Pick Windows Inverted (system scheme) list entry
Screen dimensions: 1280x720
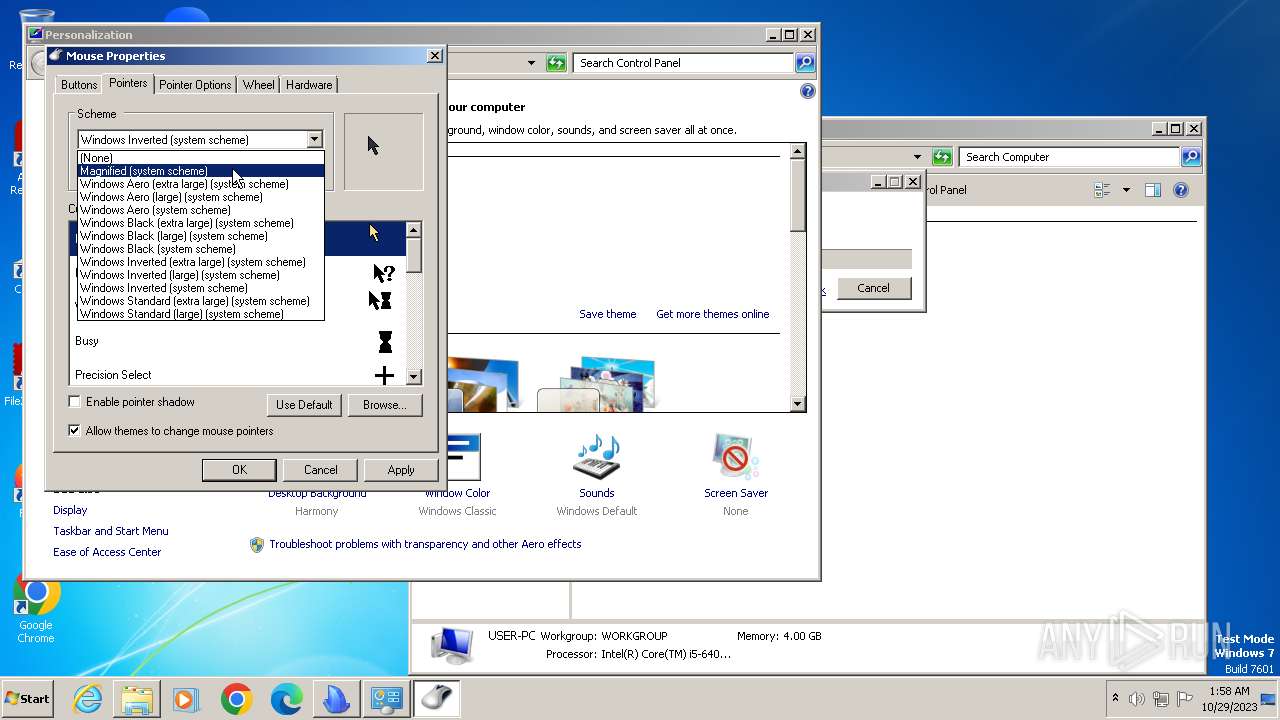pyautogui.click(x=201, y=288)
